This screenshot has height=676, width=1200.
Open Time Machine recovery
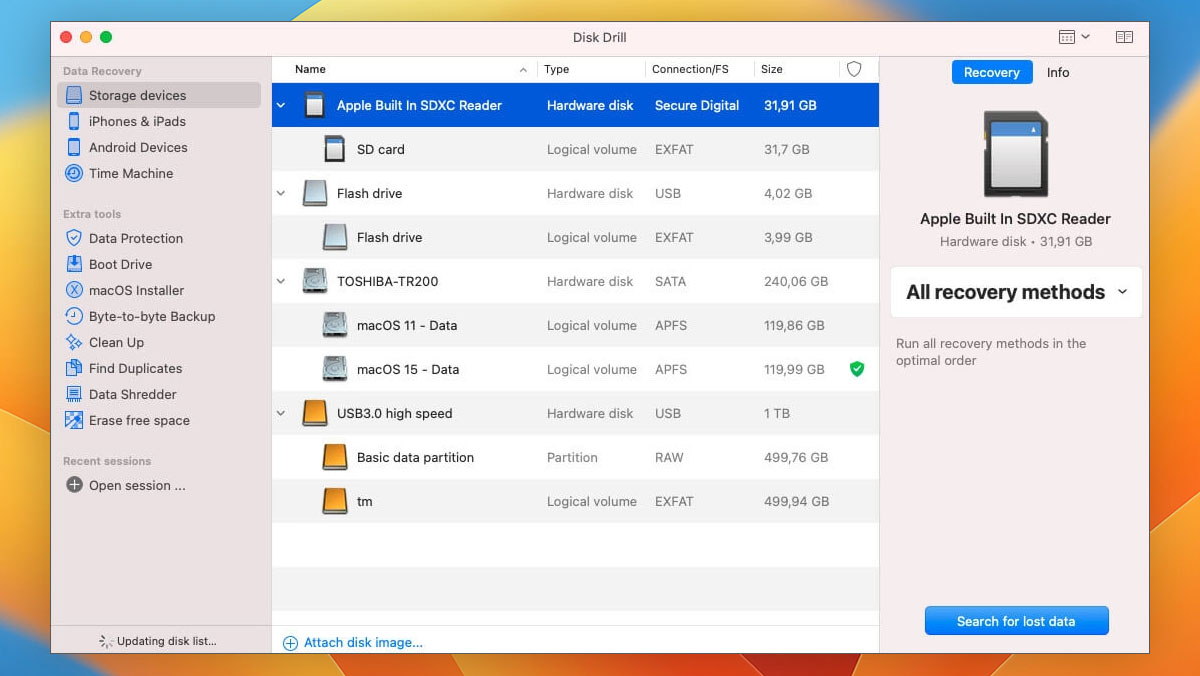tap(131, 173)
